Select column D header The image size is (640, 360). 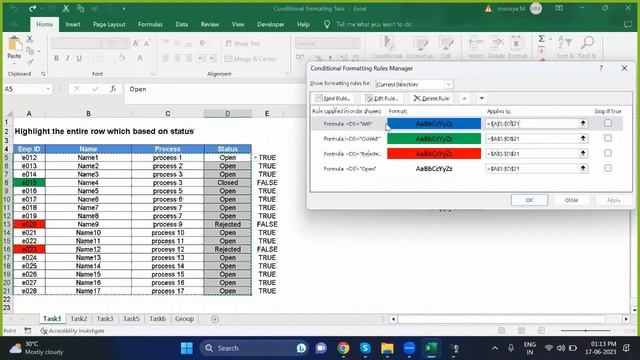coord(228,113)
